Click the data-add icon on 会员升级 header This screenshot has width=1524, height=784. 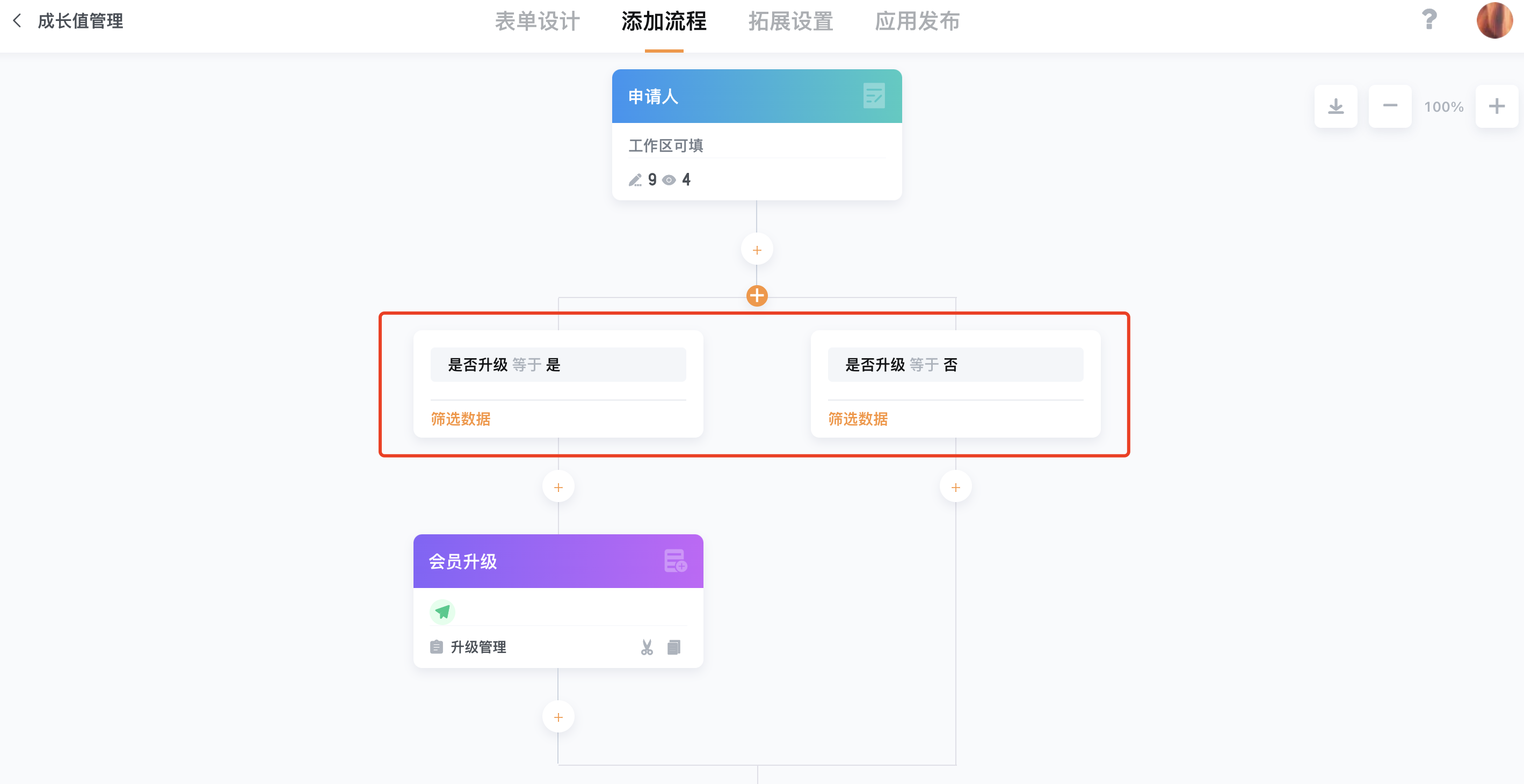pyautogui.click(x=675, y=561)
